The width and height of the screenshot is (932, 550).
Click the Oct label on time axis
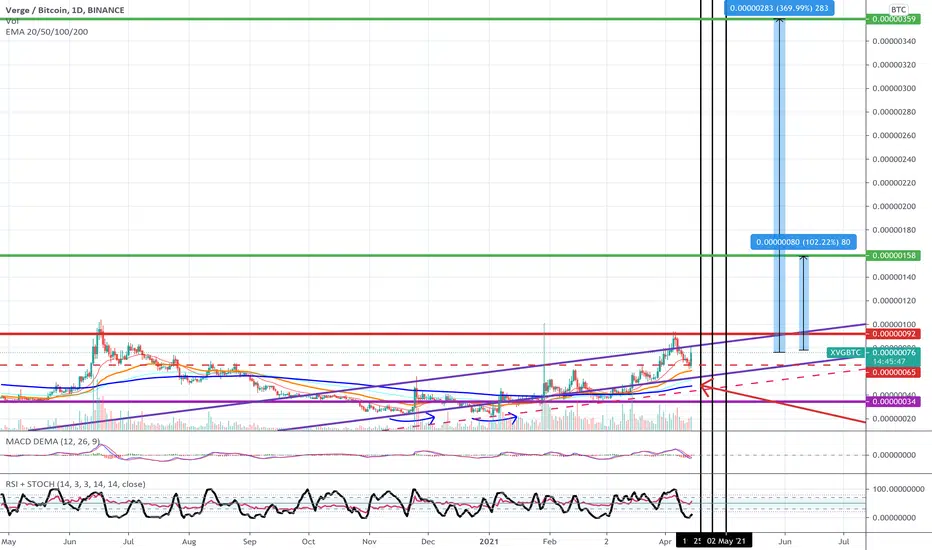pos(308,542)
